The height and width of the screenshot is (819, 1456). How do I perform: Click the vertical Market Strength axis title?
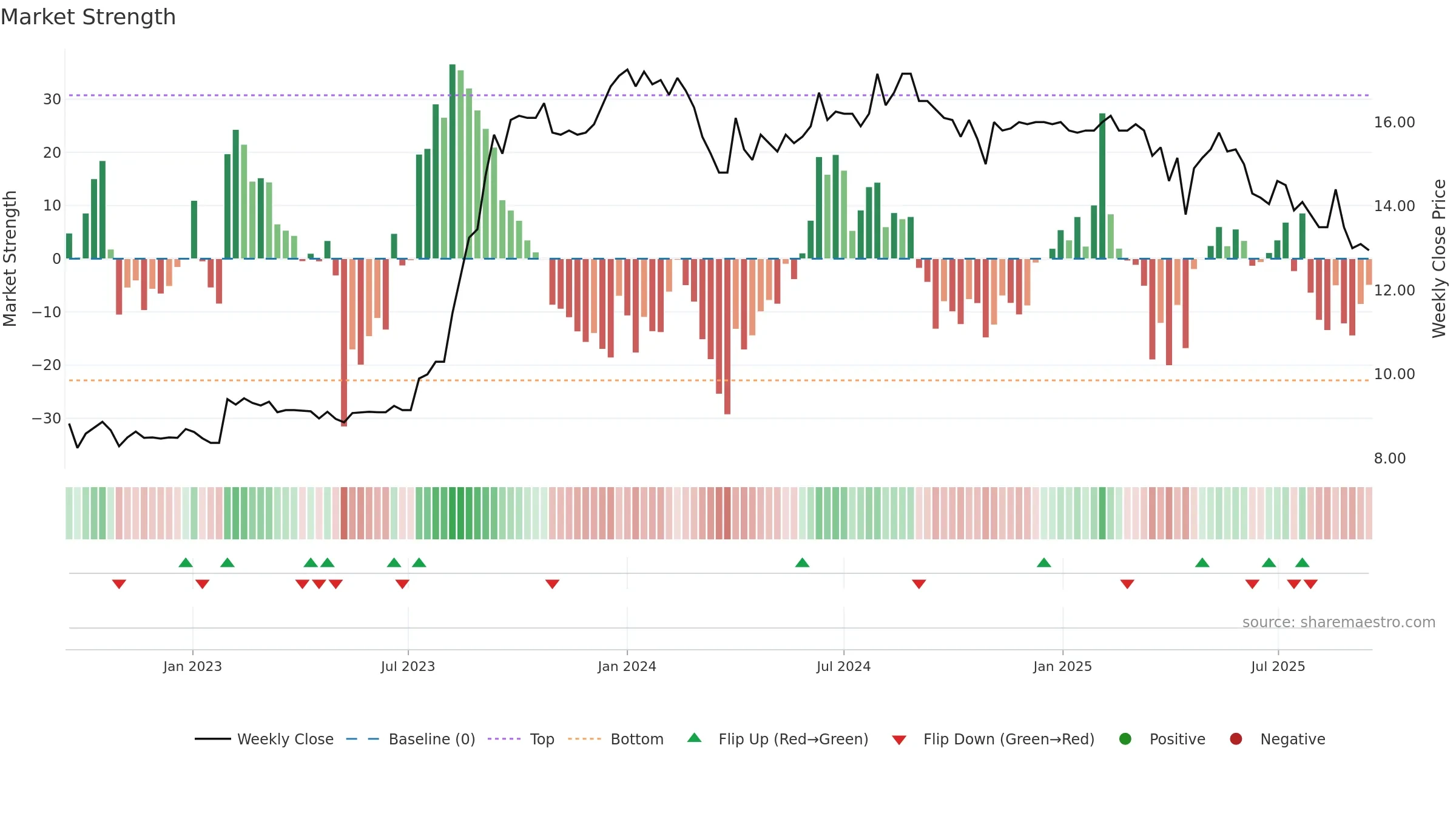tap(10, 258)
